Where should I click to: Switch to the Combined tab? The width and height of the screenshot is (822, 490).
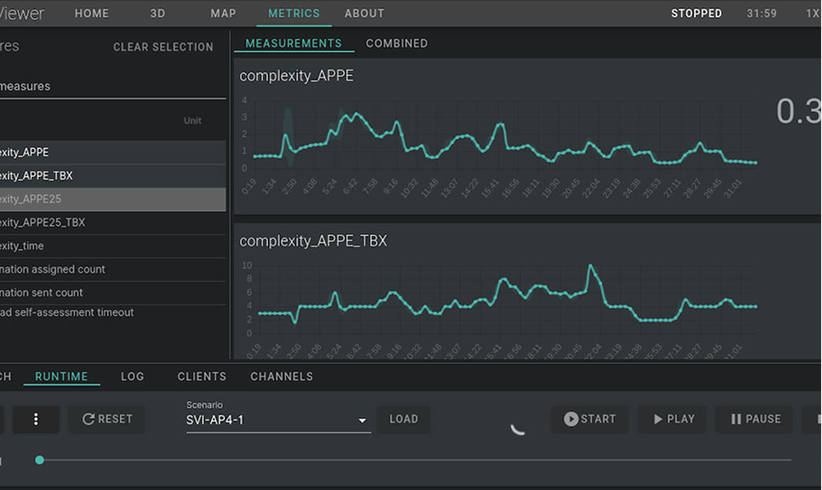[x=397, y=43]
